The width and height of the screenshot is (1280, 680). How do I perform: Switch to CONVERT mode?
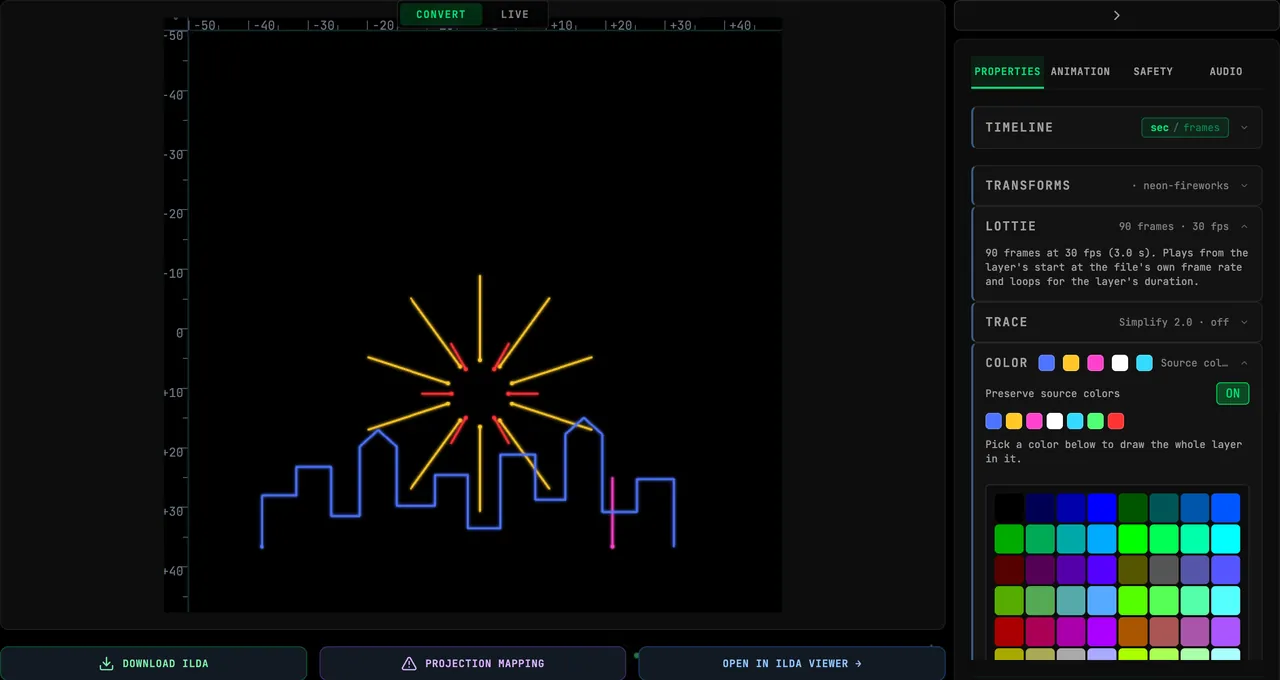(441, 14)
